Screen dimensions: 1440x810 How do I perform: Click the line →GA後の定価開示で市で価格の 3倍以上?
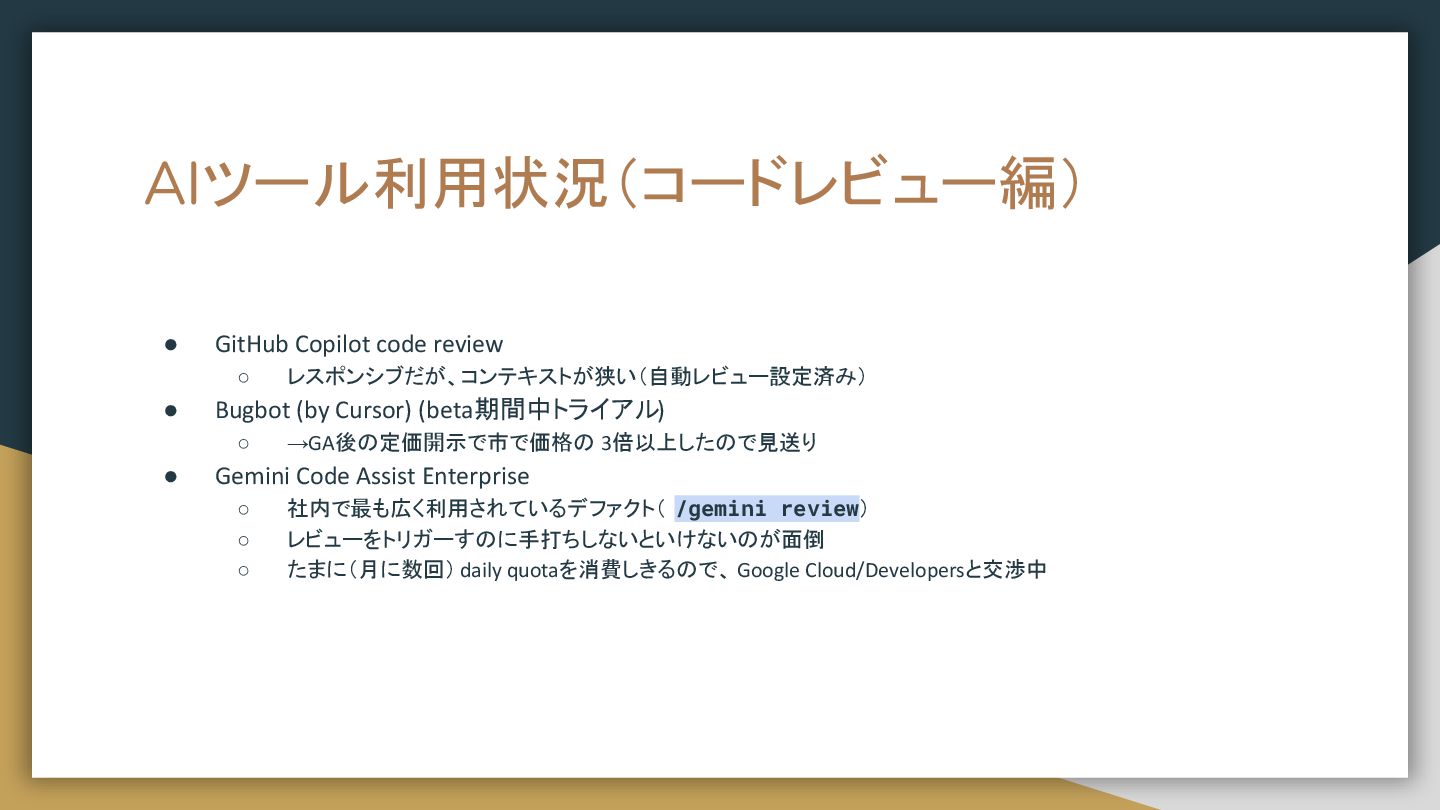[552, 442]
